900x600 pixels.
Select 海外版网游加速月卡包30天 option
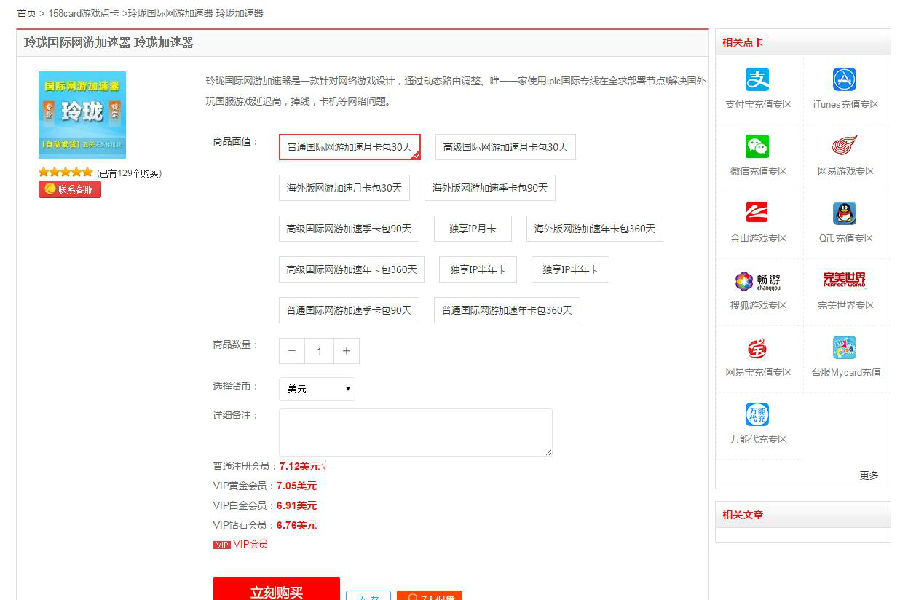344,188
